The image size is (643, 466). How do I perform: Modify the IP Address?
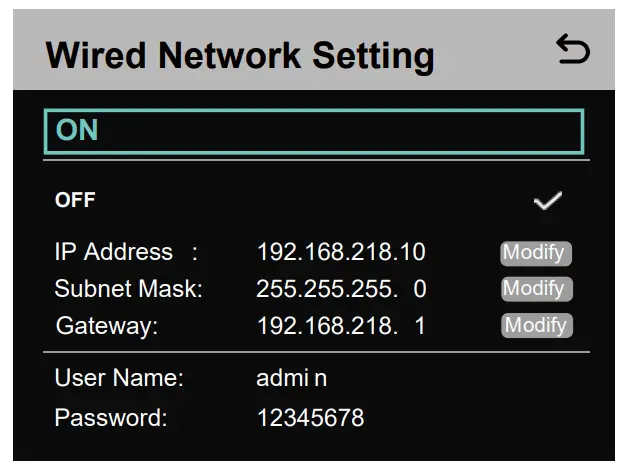coord(535,253)
